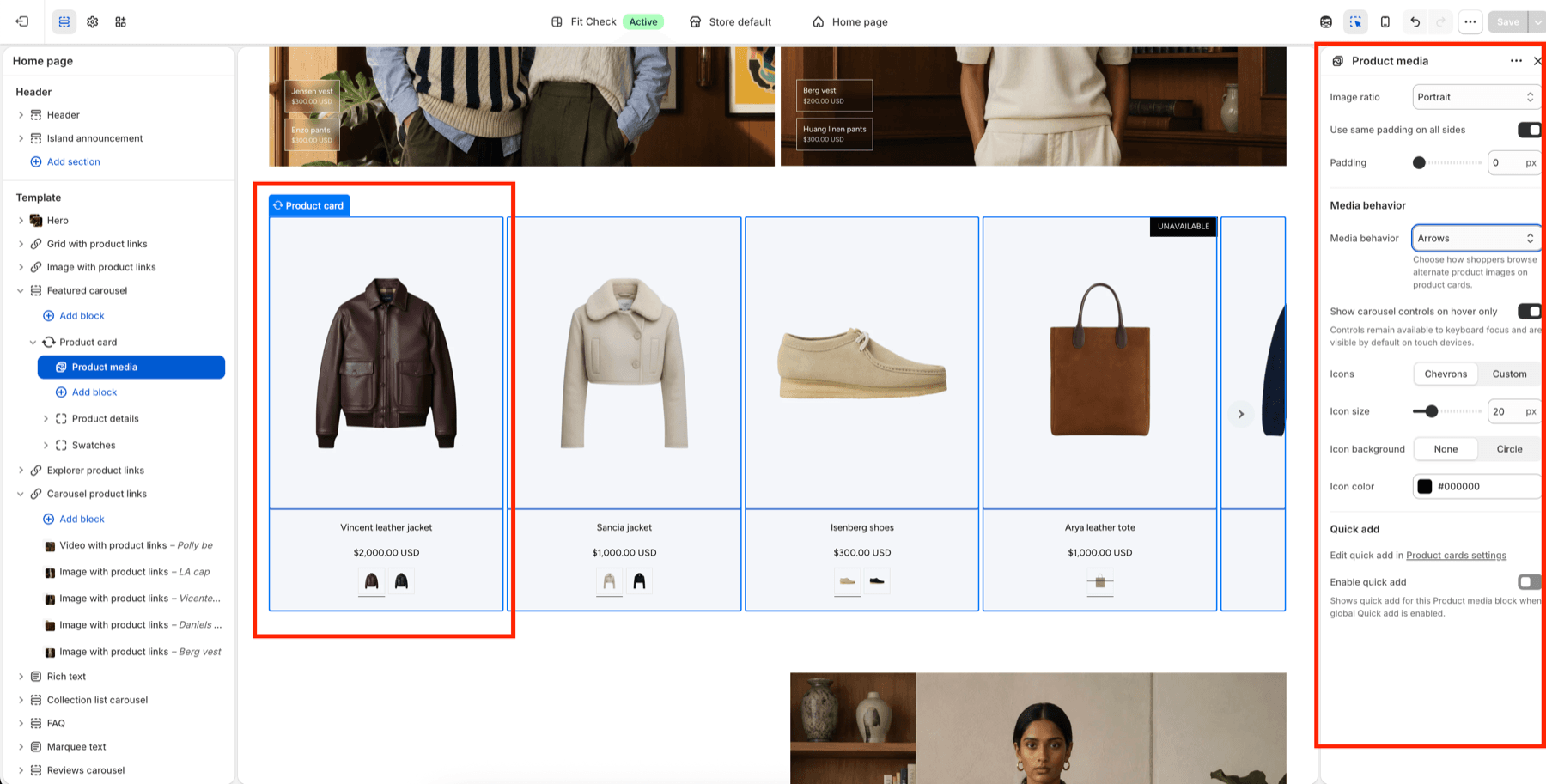Open the Image ratio dropdown
The image size is (1546, 784).
[x=1476, y=97]
